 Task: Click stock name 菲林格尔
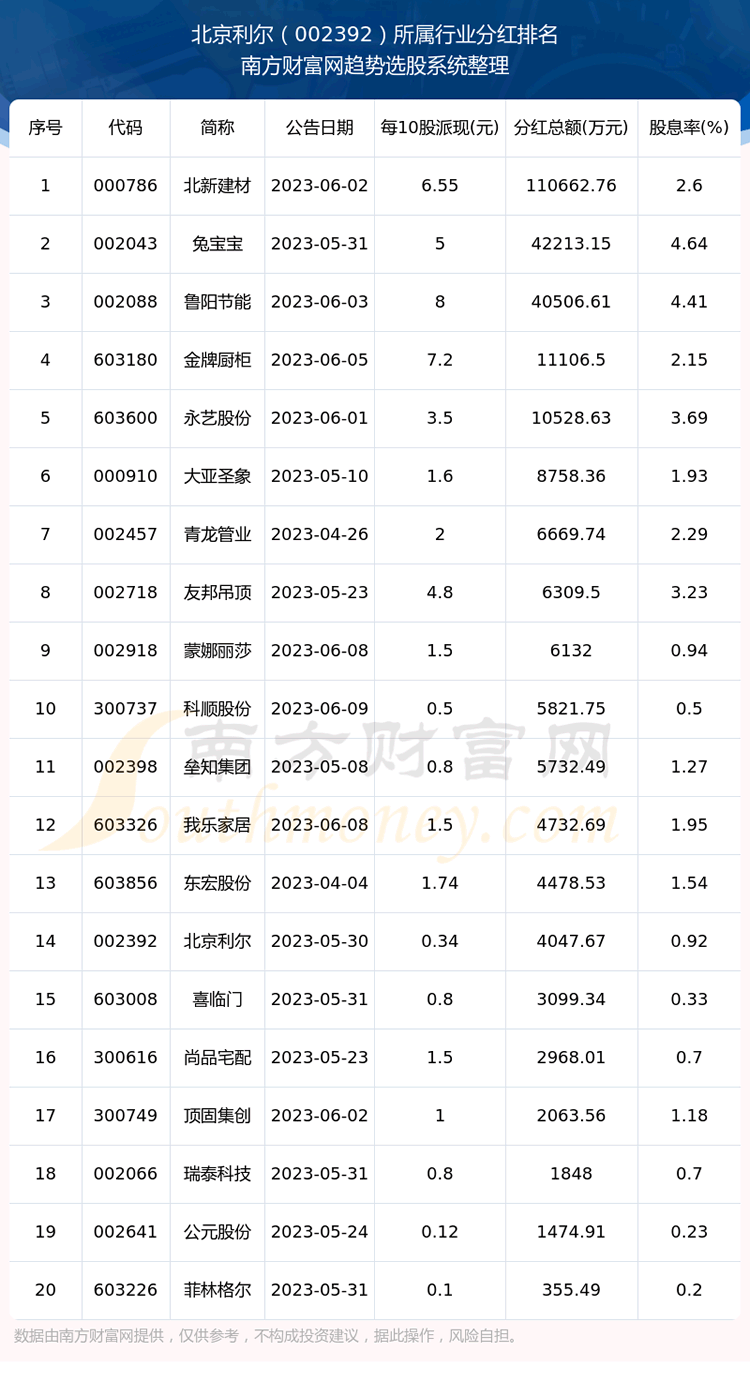tap(217, 1290)
